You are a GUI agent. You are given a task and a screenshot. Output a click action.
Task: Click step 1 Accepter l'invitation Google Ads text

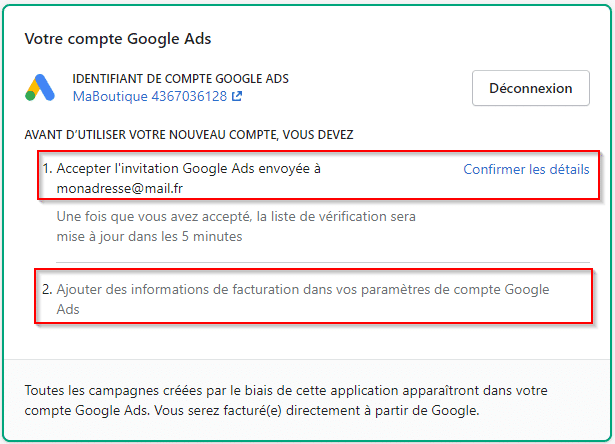coord(188,169)
